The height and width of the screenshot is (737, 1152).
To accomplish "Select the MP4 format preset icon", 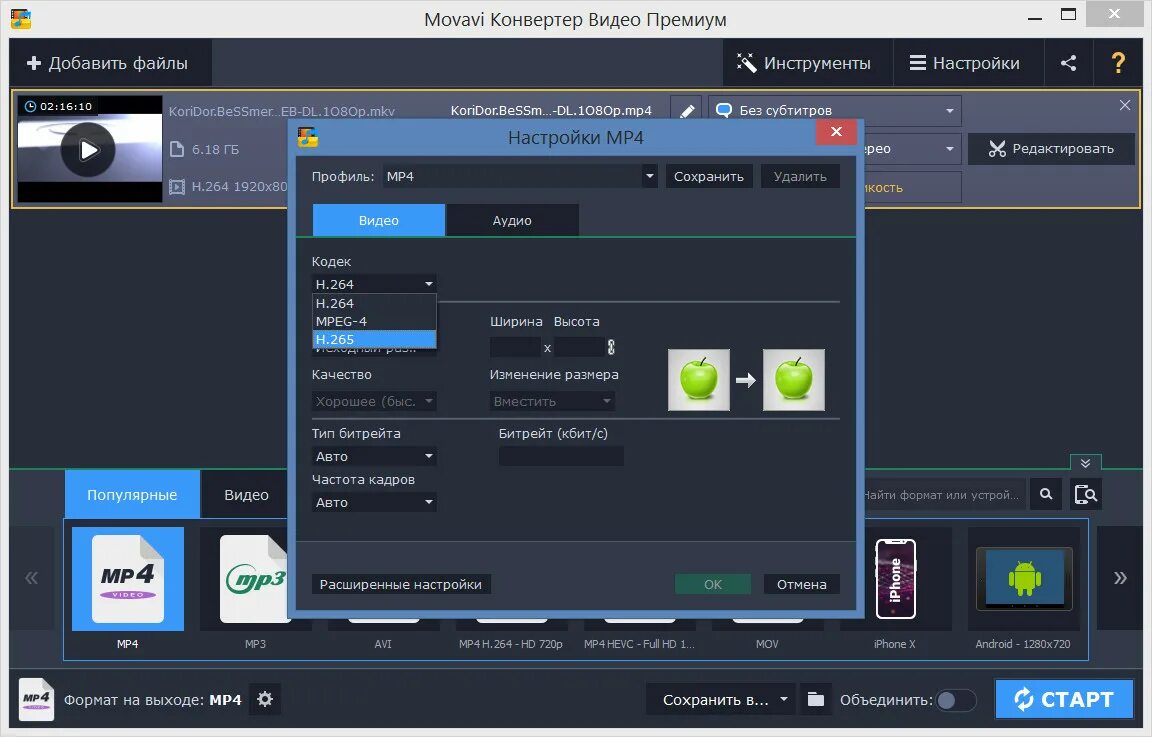I will tap(128, 578).
